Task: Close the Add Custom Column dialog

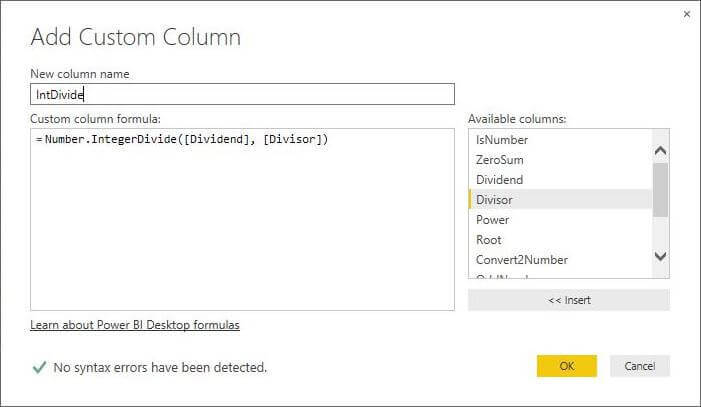Action: pos(686,15)
